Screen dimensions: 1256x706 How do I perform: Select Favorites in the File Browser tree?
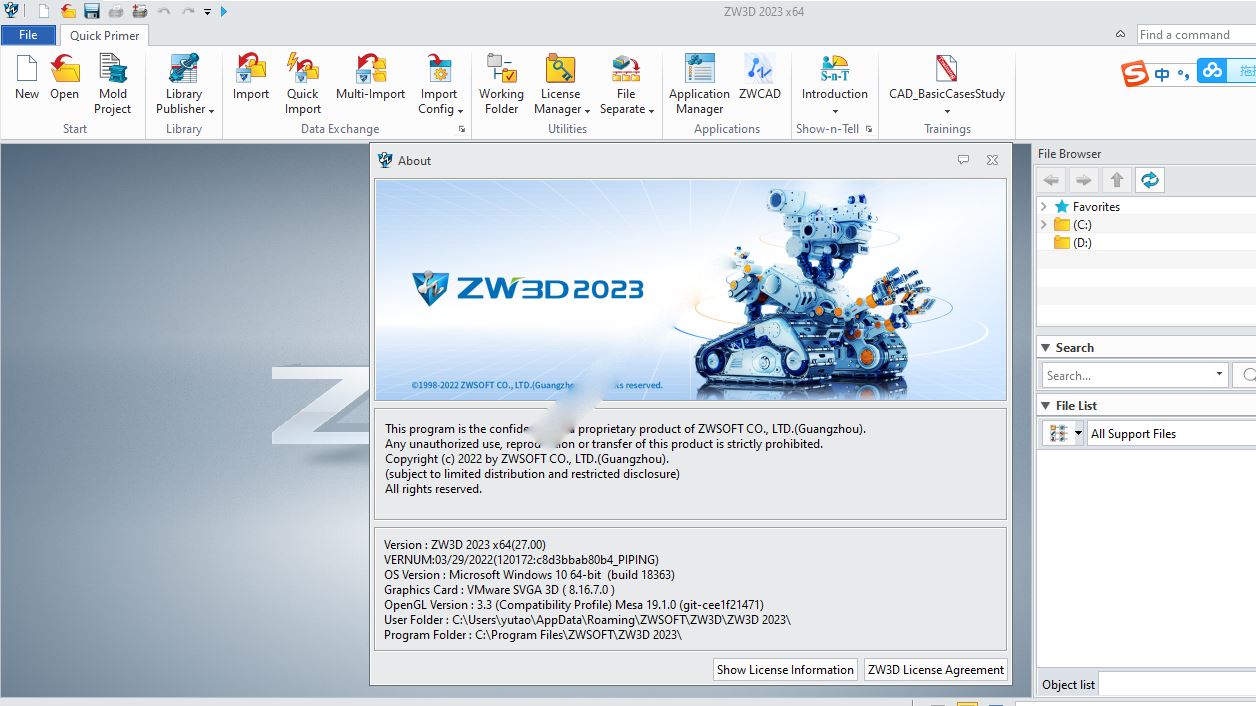coord(1096,207)
